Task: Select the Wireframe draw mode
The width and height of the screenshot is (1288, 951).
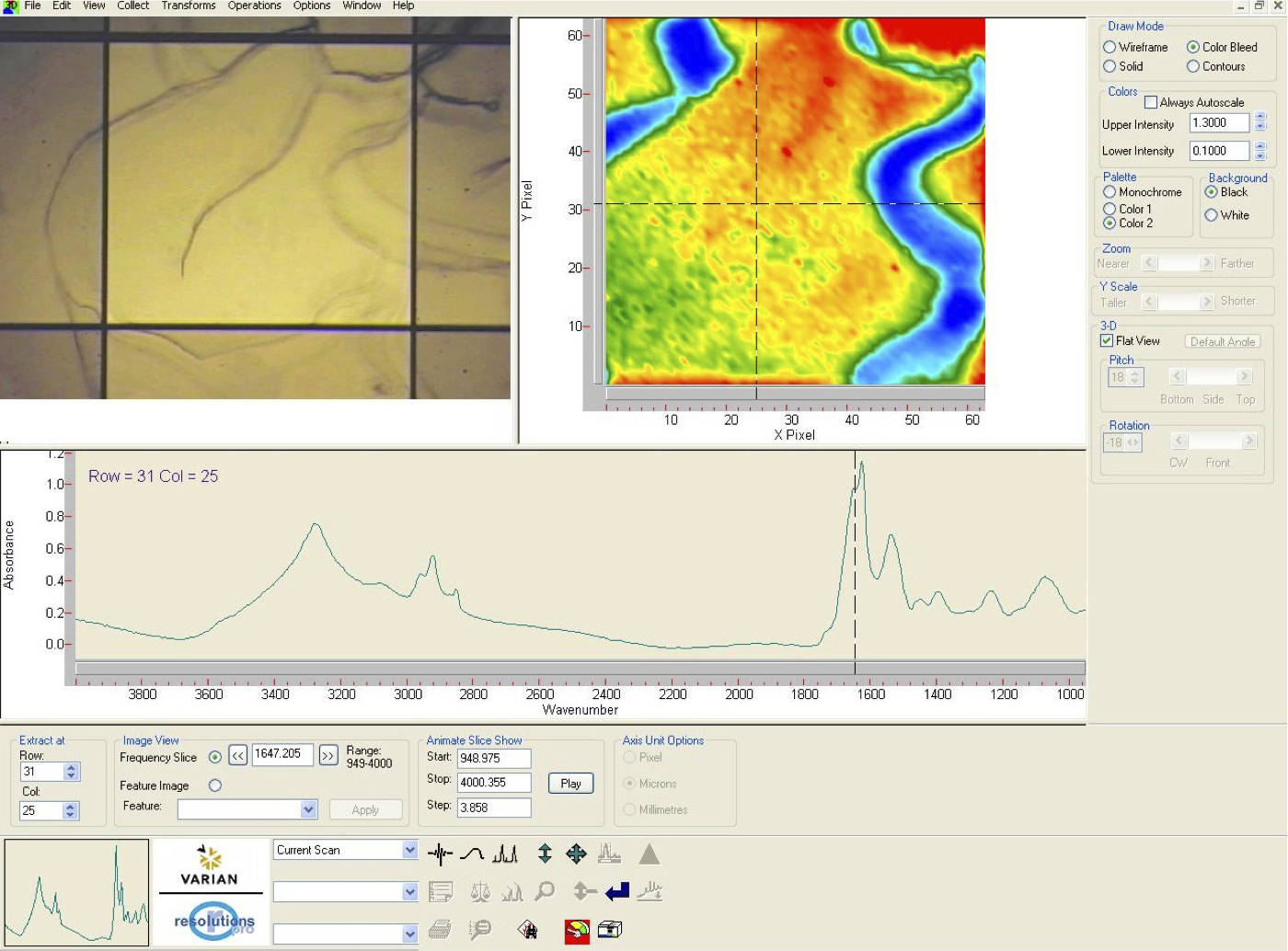Action: (1110, 47)
